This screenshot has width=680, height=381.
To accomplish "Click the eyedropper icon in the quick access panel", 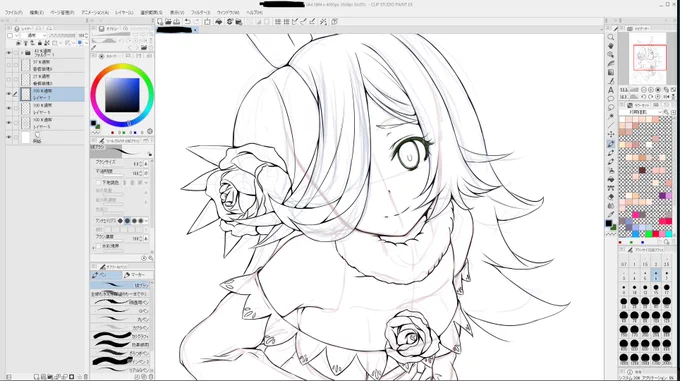I will pyautogui.click(x=94, y=48).
